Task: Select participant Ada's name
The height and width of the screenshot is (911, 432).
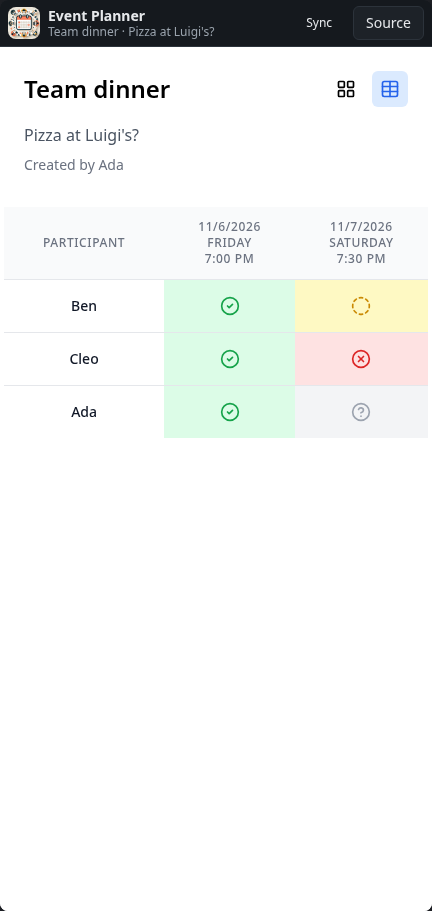Action: (84, 412)
